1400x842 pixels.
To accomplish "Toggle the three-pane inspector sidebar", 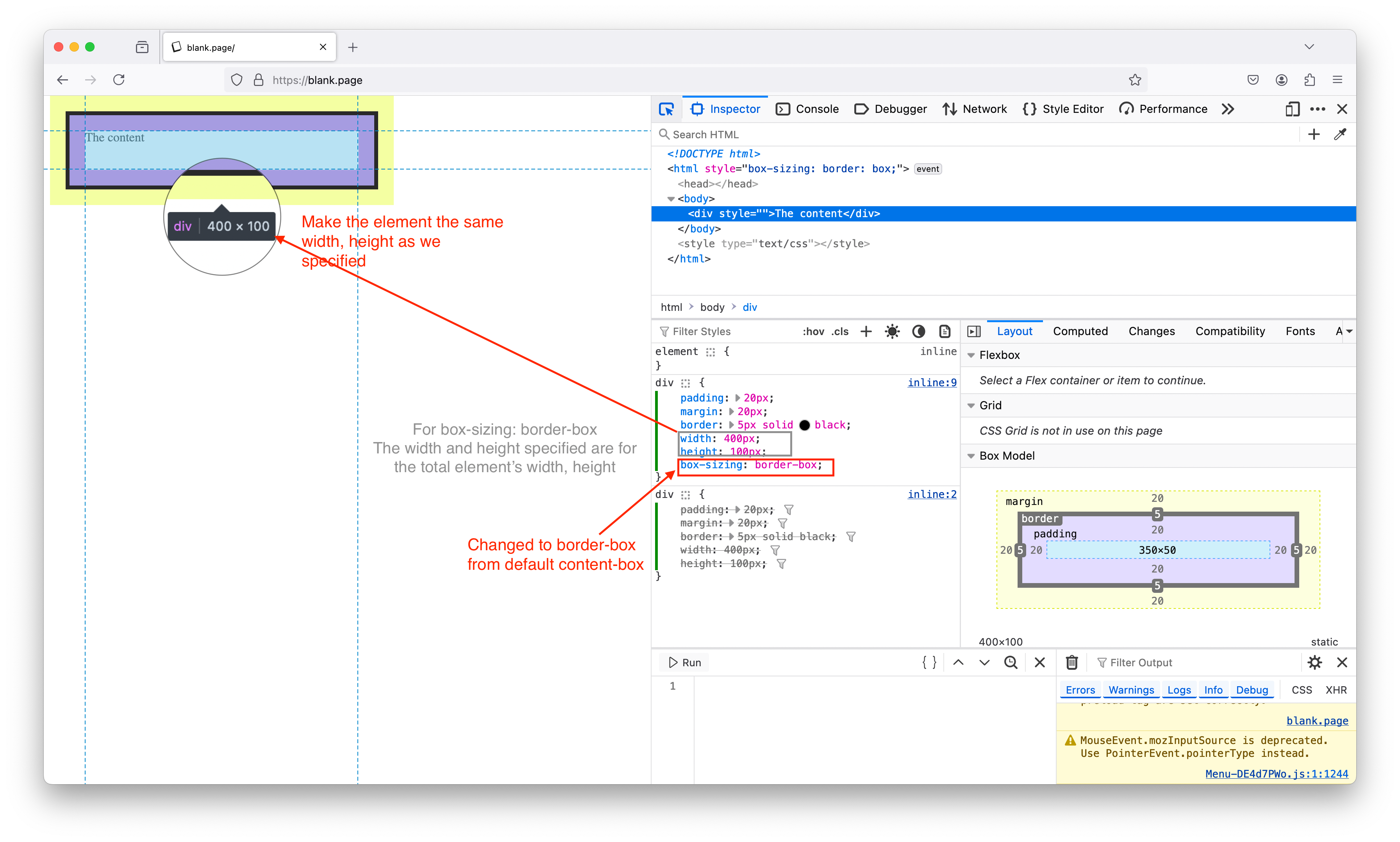I will click(974, 331).
